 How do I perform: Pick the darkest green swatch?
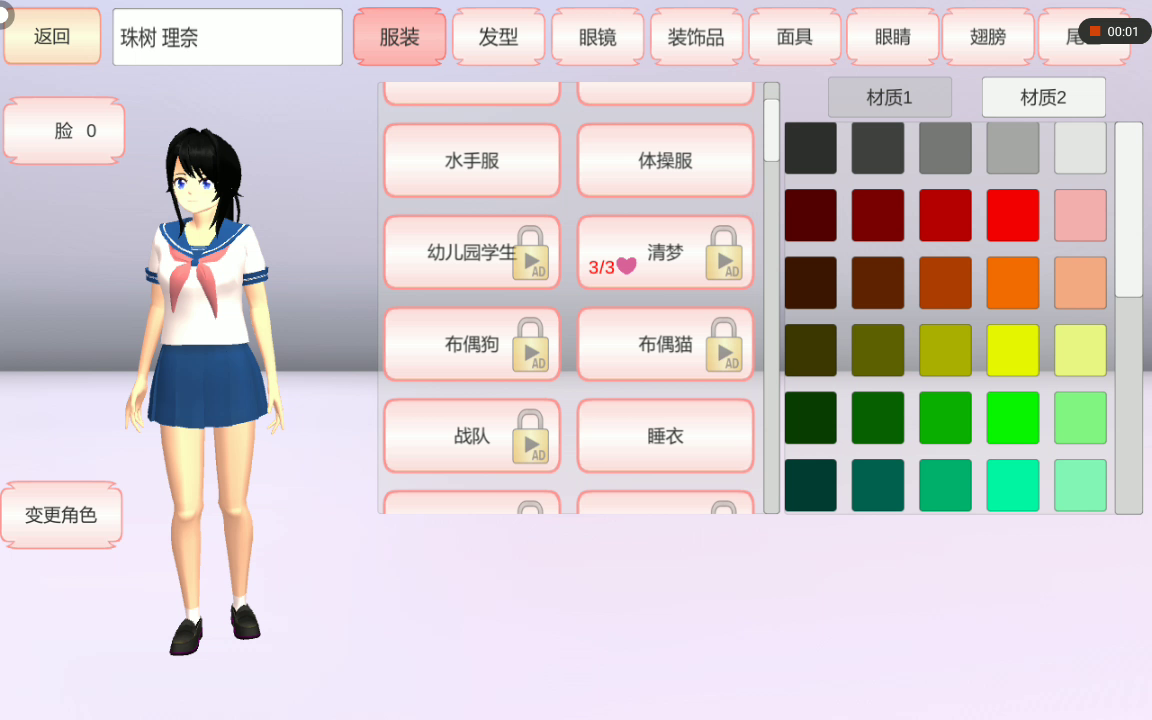point(810,418)
